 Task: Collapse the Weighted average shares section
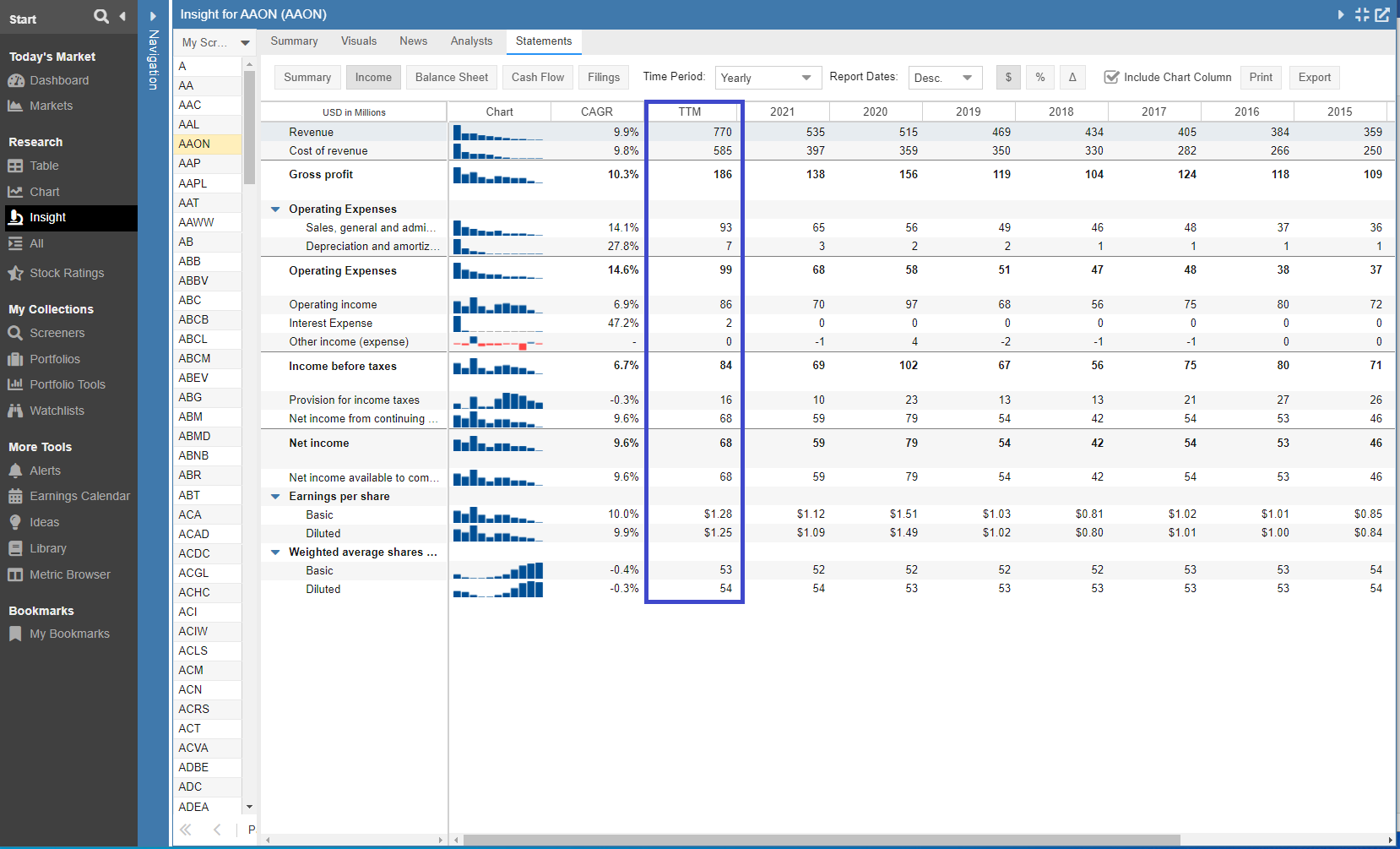pyautogui.click(x=275, y=552)
